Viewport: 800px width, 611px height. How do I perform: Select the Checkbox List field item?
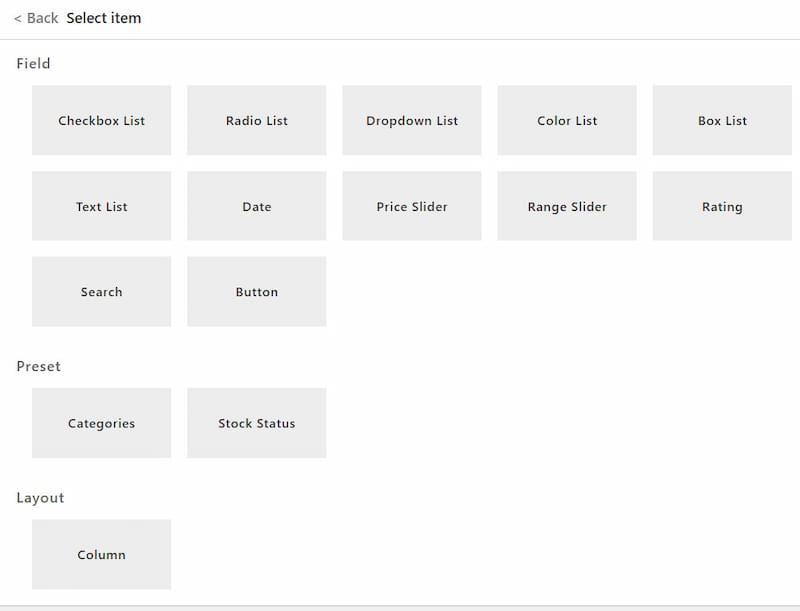[102, 120]
